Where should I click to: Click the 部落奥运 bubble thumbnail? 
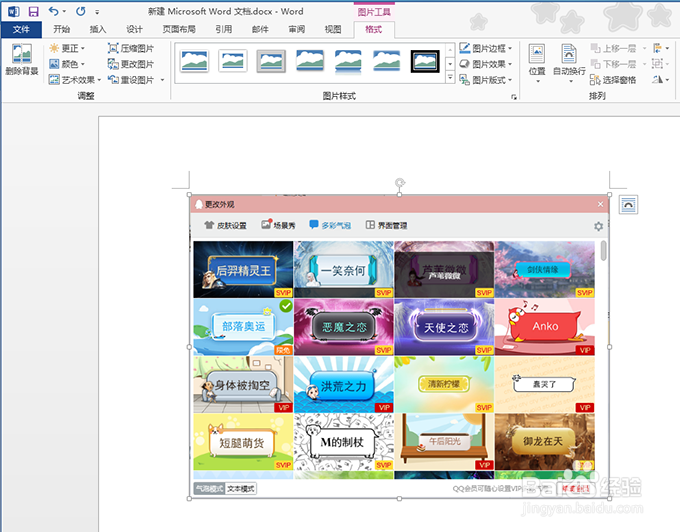pos(243,327)
